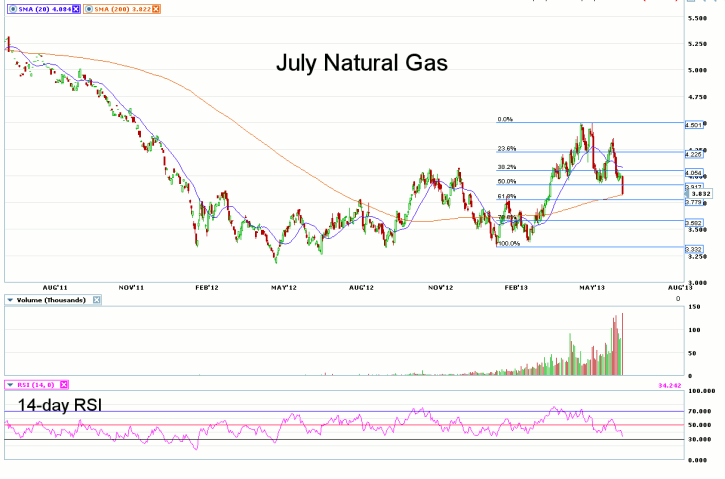Collapse the Volume (Thousands) panel arrow
Image resolution: width=725 pixels, height=479 pixels.
click(10, 300)
